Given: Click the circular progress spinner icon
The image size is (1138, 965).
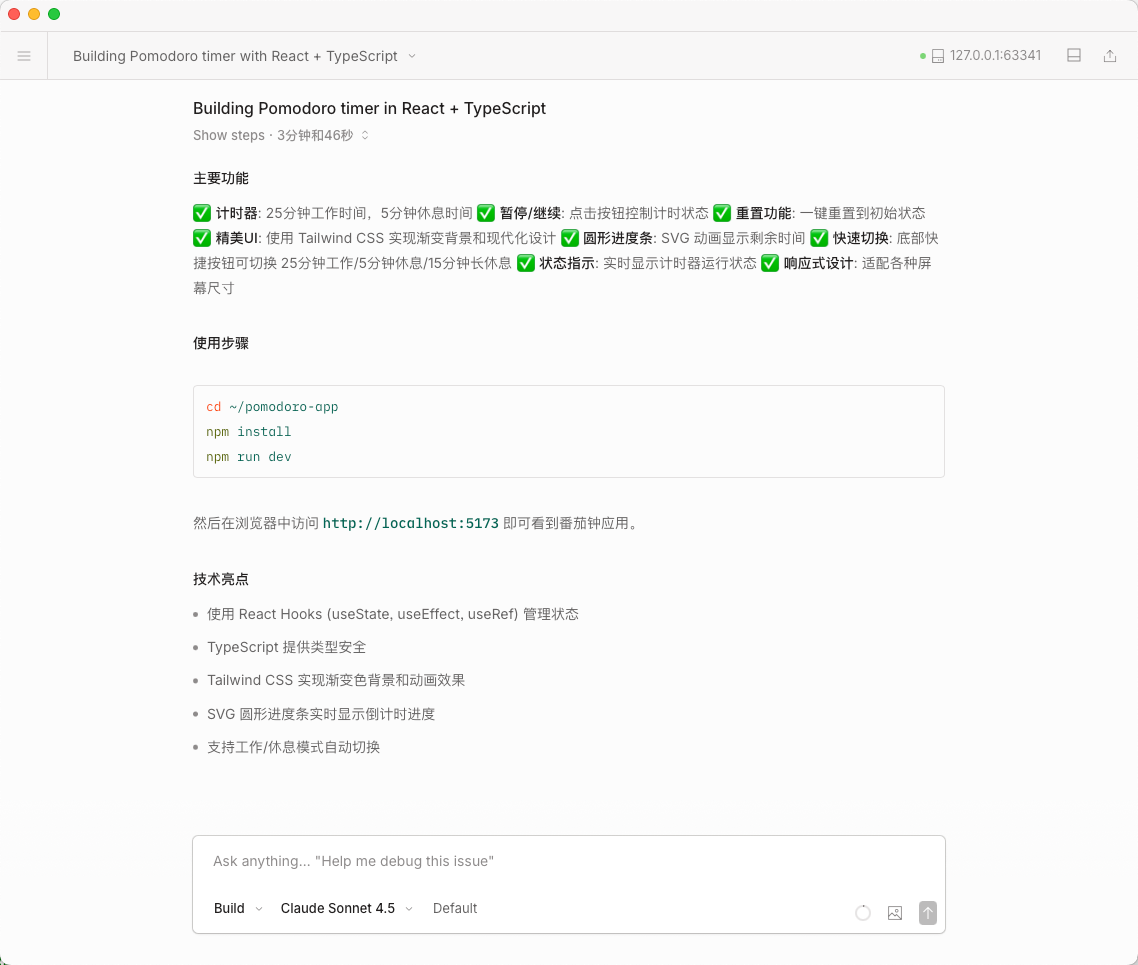Looking at the screenshot, I should (863, 913).
